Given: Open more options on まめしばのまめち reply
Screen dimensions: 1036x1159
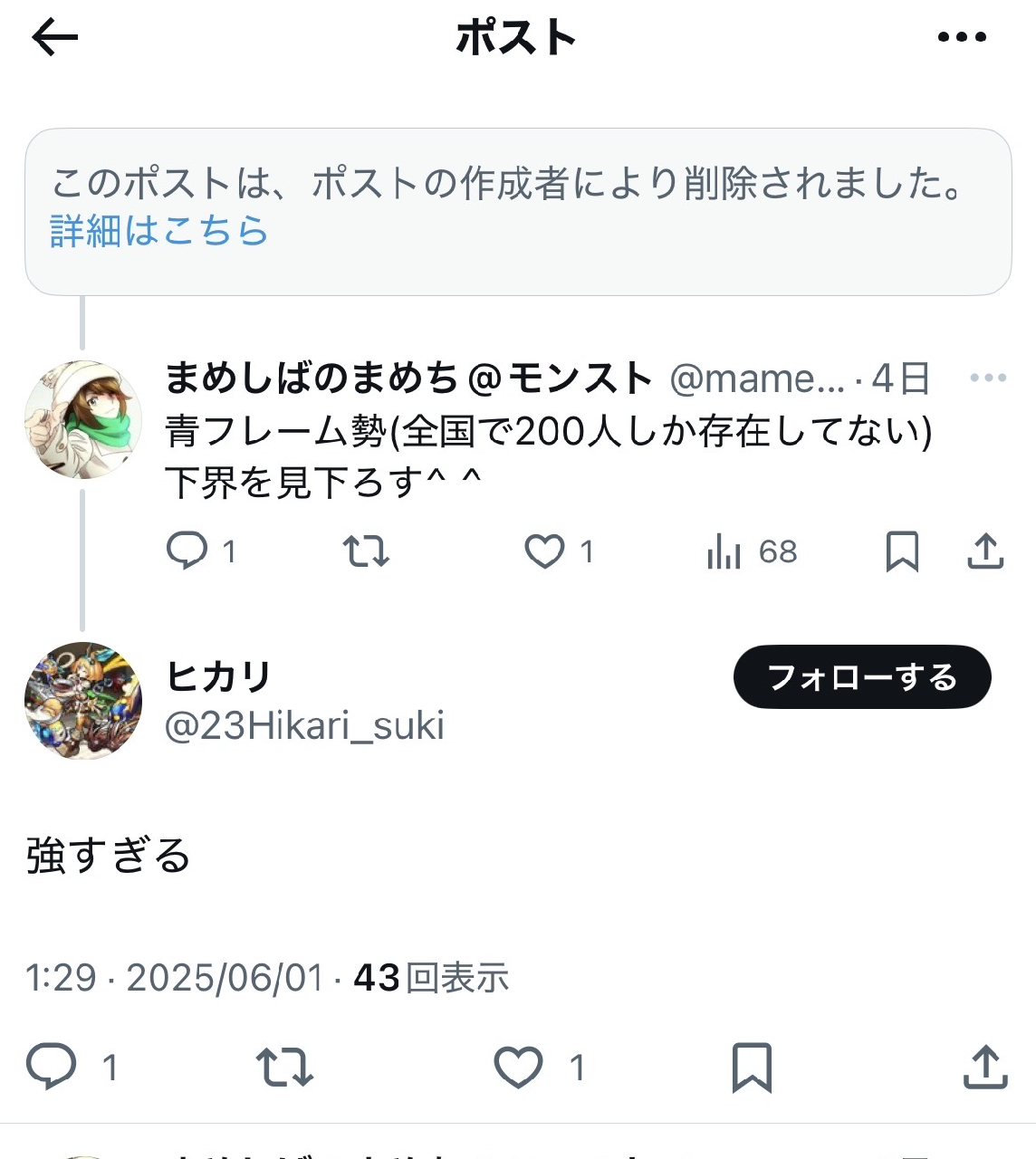Looking at the screenshot, I should [987, 378].
